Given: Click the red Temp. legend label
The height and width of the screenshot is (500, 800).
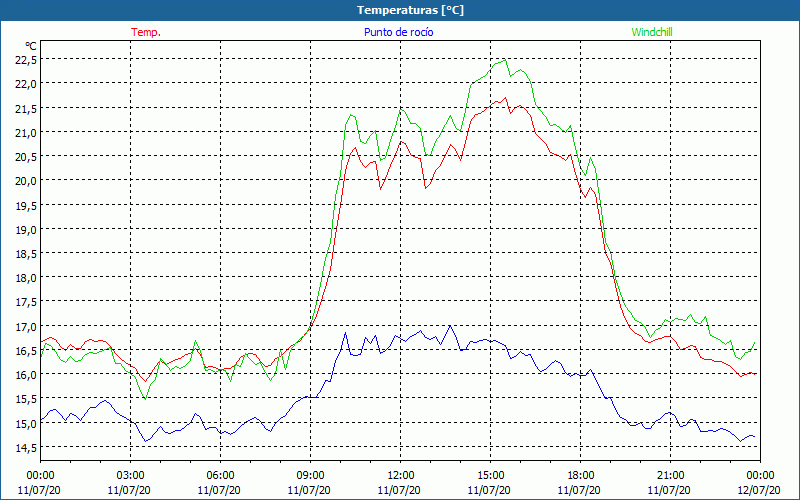Looking at the screenshot, I should click(x=146, y=32).
